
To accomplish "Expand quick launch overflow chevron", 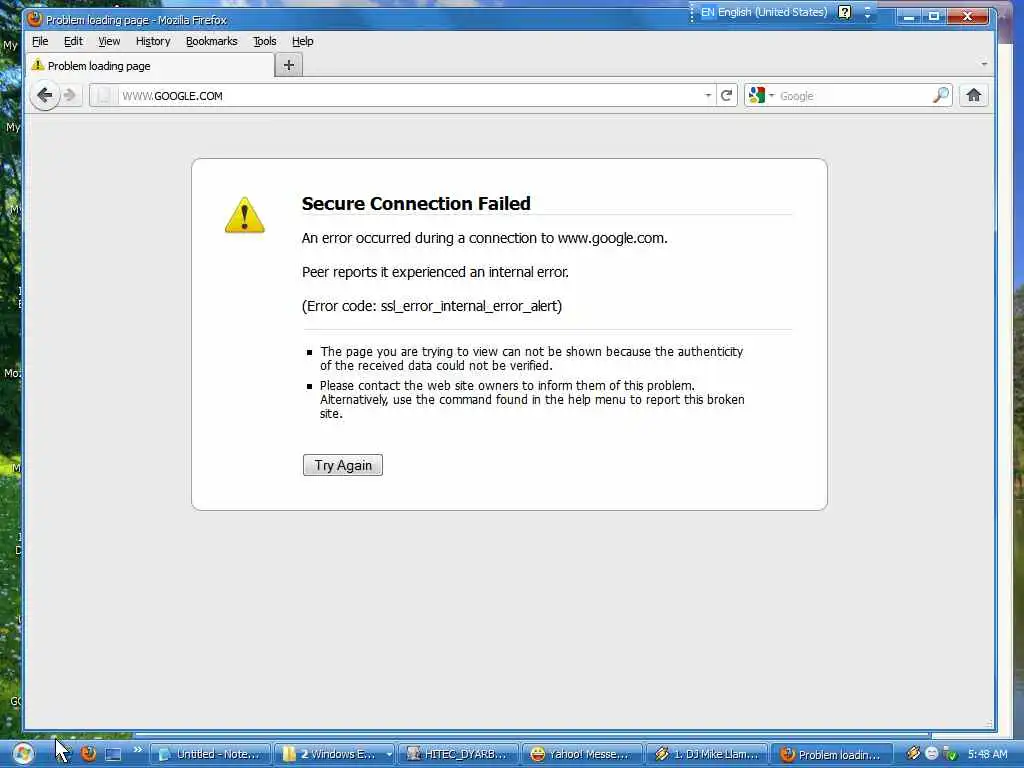I will [x=138, y=750].
